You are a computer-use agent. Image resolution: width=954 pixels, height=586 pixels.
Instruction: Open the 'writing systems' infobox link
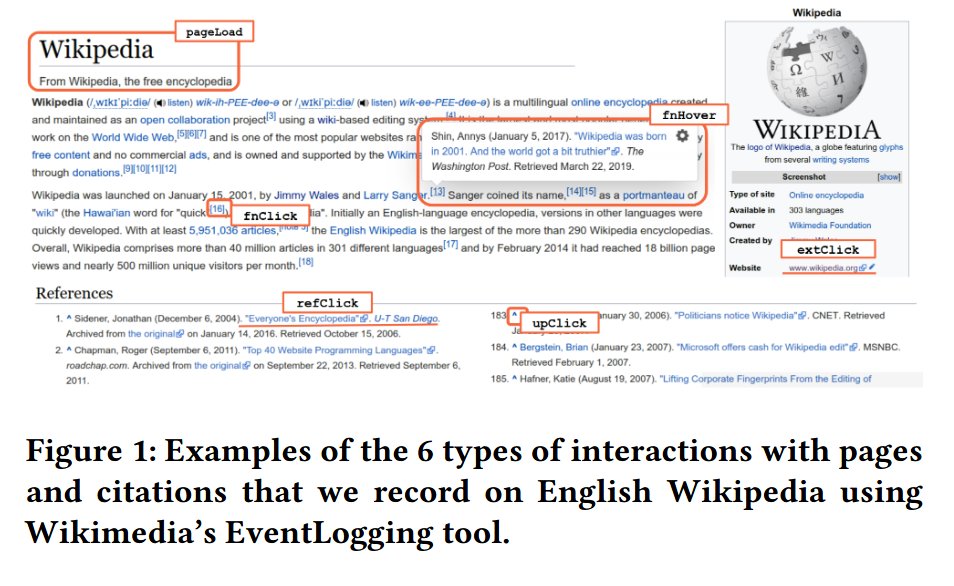(841, 160)
